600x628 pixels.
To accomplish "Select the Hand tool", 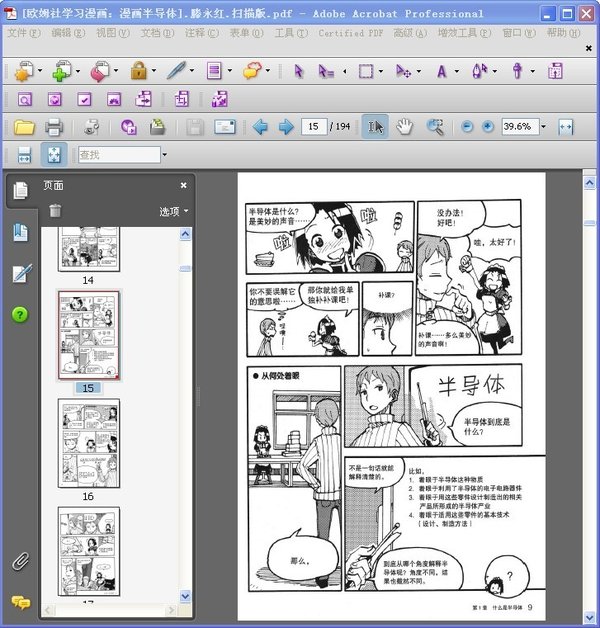I will (404, 127).
